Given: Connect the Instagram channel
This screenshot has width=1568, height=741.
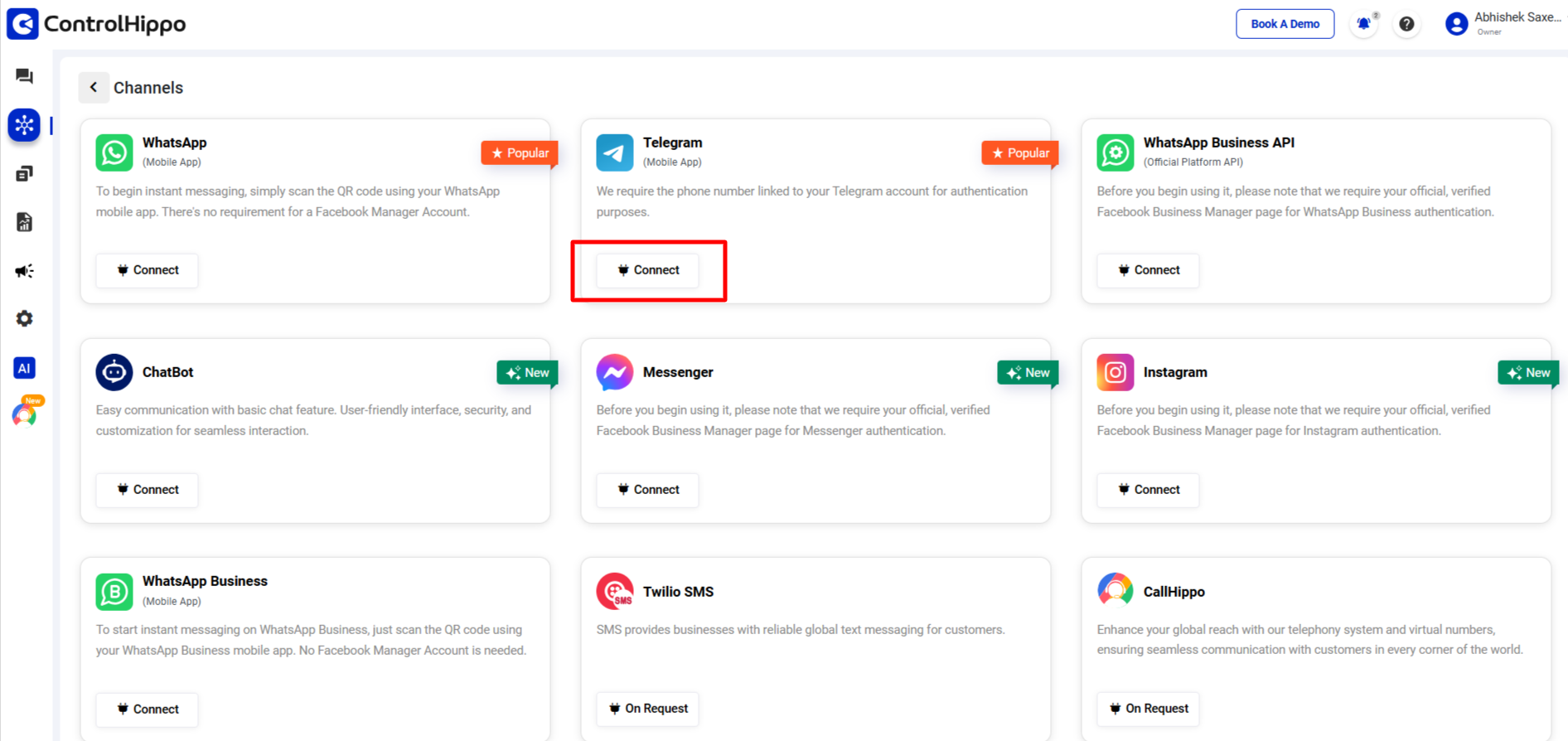Looking at the screenshot, I should 1149,490.
